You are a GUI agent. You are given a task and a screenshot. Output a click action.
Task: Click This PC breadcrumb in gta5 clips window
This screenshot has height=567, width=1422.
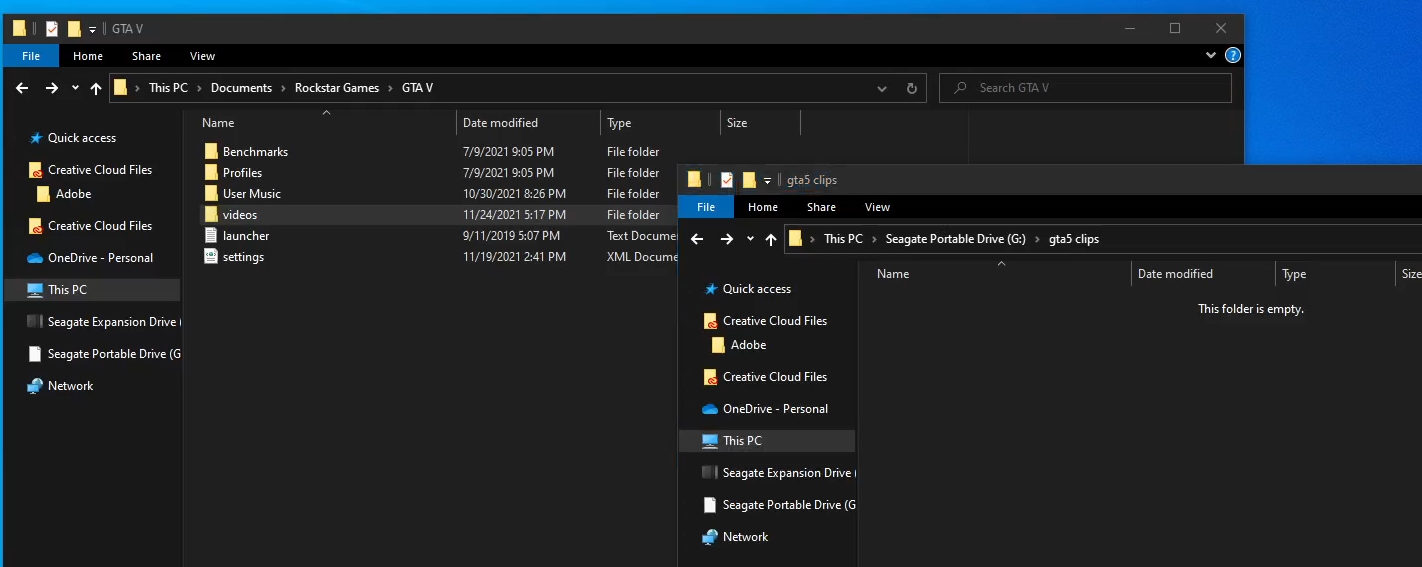point(843,239)
